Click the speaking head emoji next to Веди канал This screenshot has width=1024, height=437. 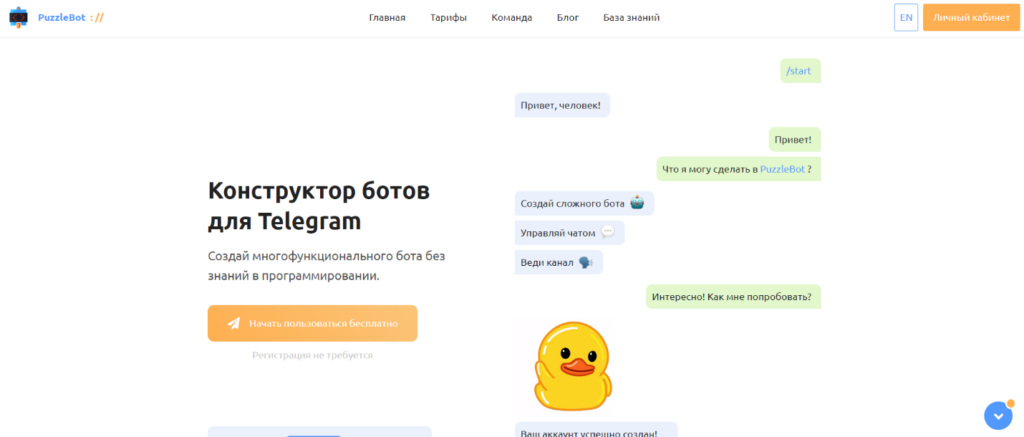click(585, 263)
